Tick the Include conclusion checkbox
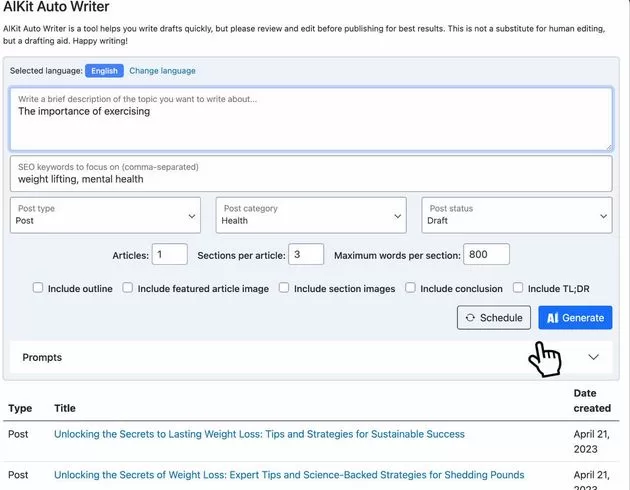630x490 pixels. [410, 288]
